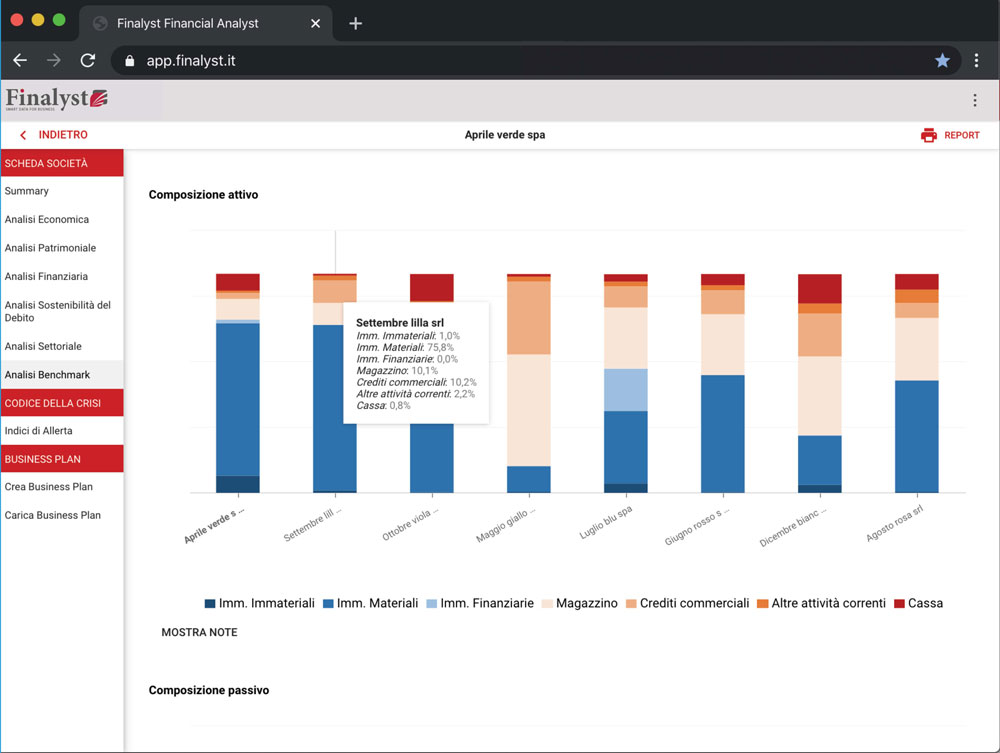
Task: Go back with browser arrow
Action: 20,61
